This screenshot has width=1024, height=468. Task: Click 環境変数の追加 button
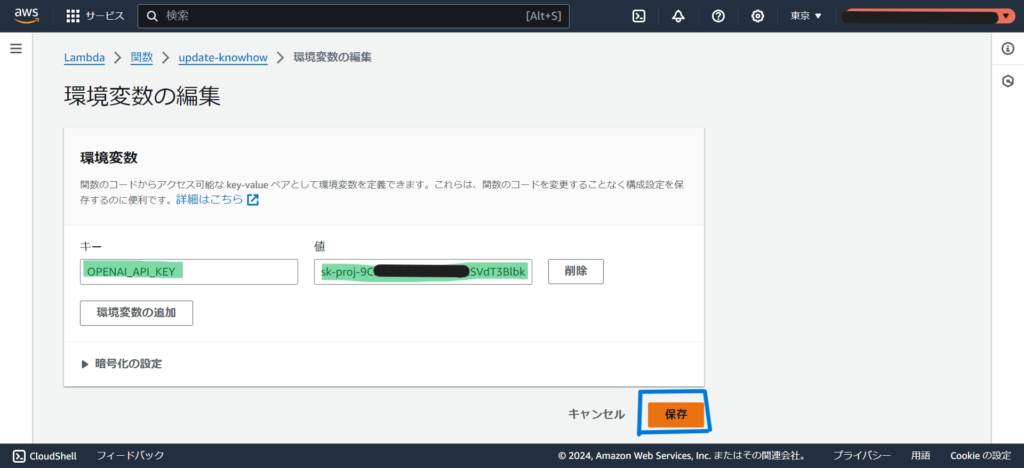tap(136, 313)
